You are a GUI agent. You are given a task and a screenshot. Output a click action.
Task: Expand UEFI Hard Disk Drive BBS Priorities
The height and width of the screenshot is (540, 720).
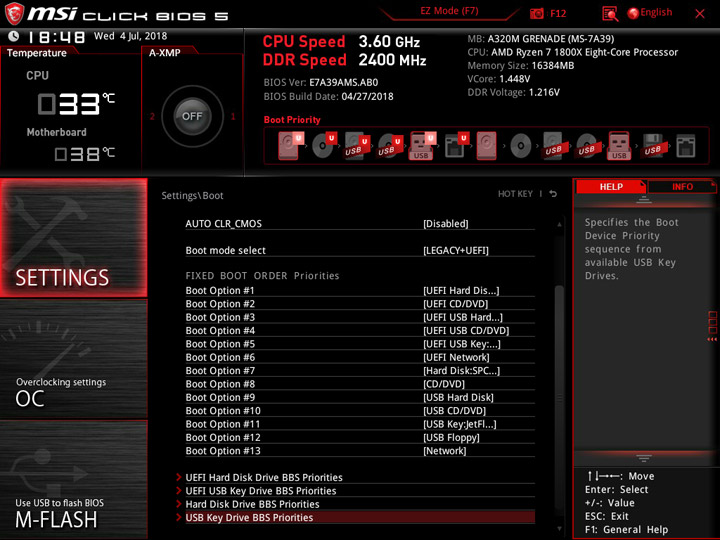355,477
